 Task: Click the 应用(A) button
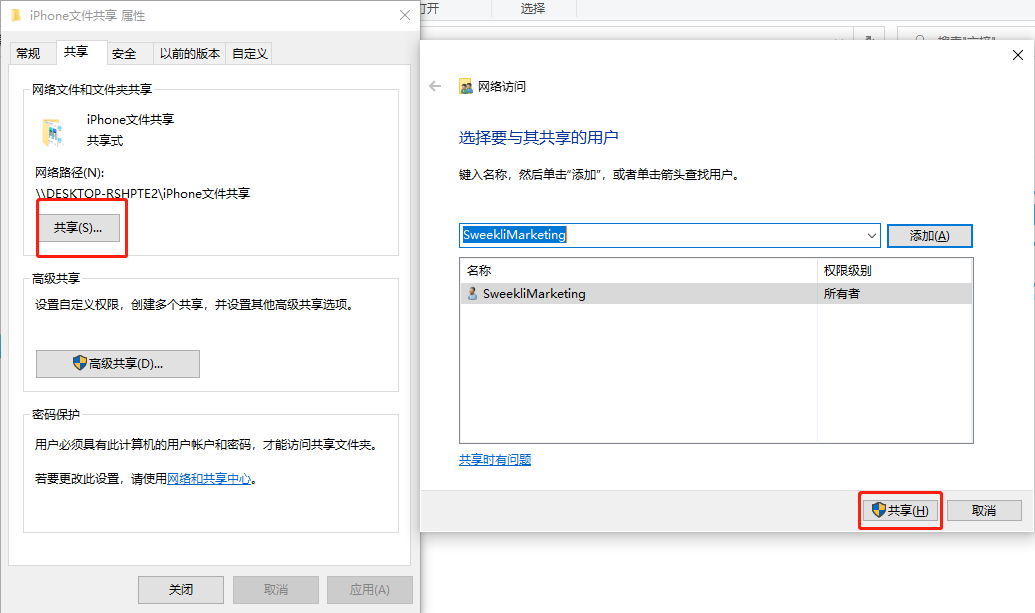pos(369,589)
